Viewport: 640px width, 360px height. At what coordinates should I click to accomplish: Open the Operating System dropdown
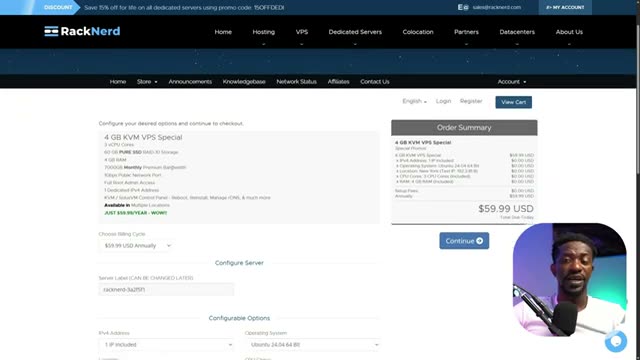[x=312, y=345]
